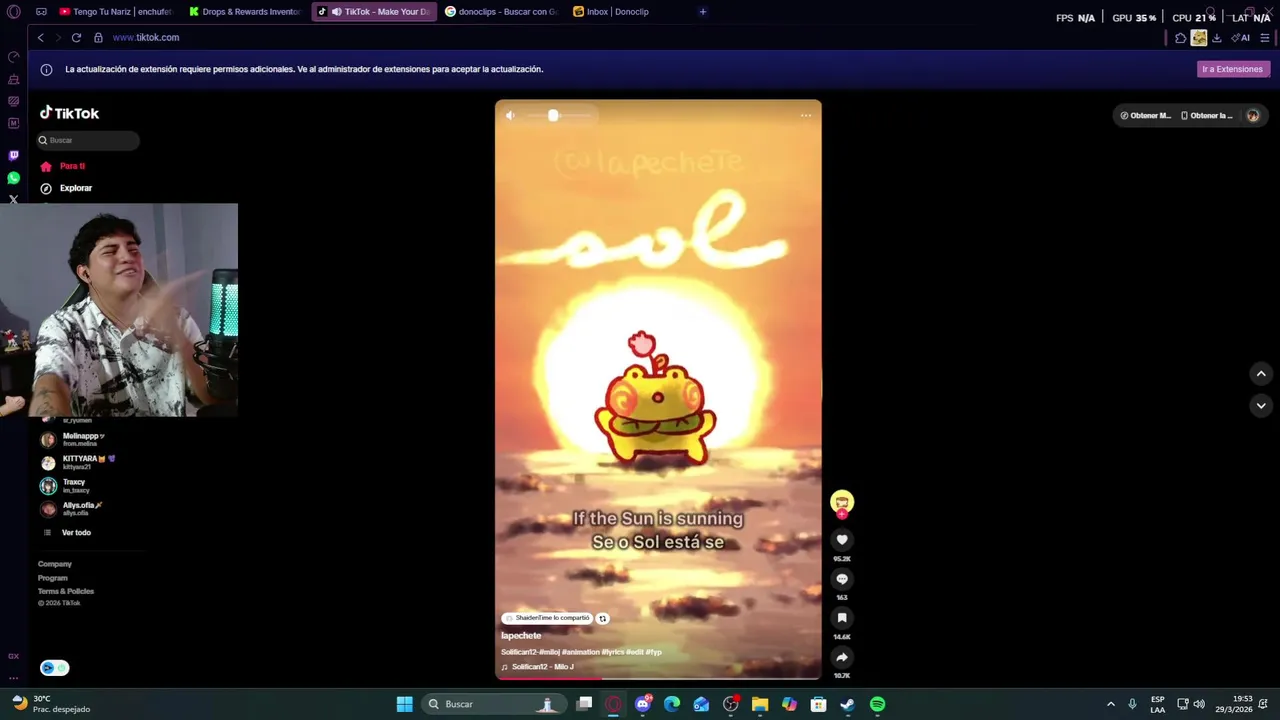
Task: Open Discord from the taskbar
Action: click(643, 704)
